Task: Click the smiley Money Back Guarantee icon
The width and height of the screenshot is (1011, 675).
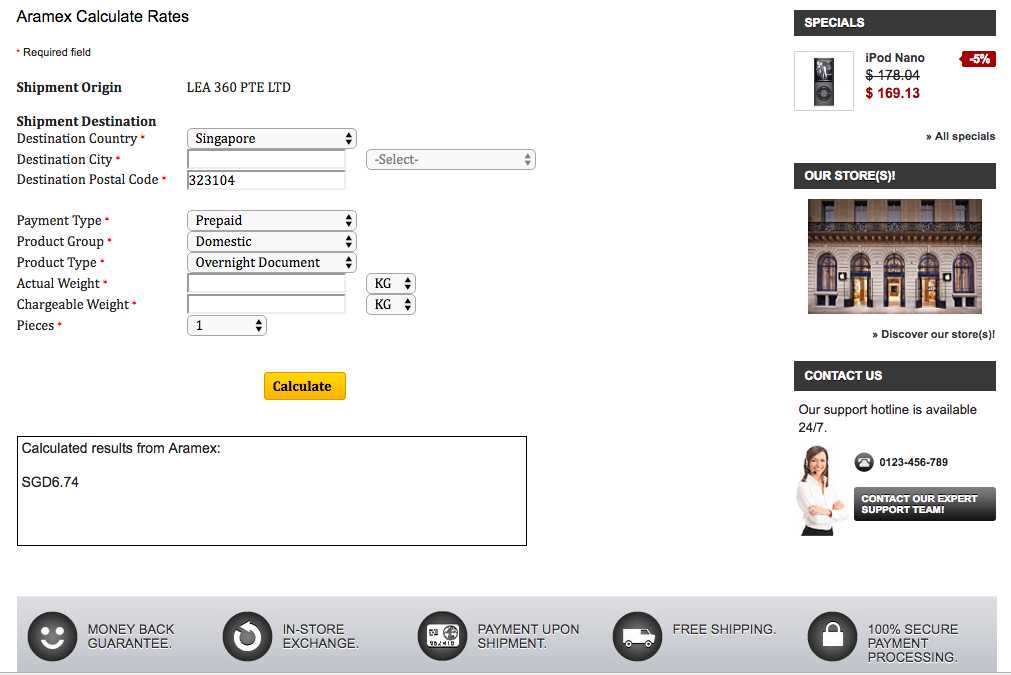Action: pyautogui.click(x=52, y=636)
